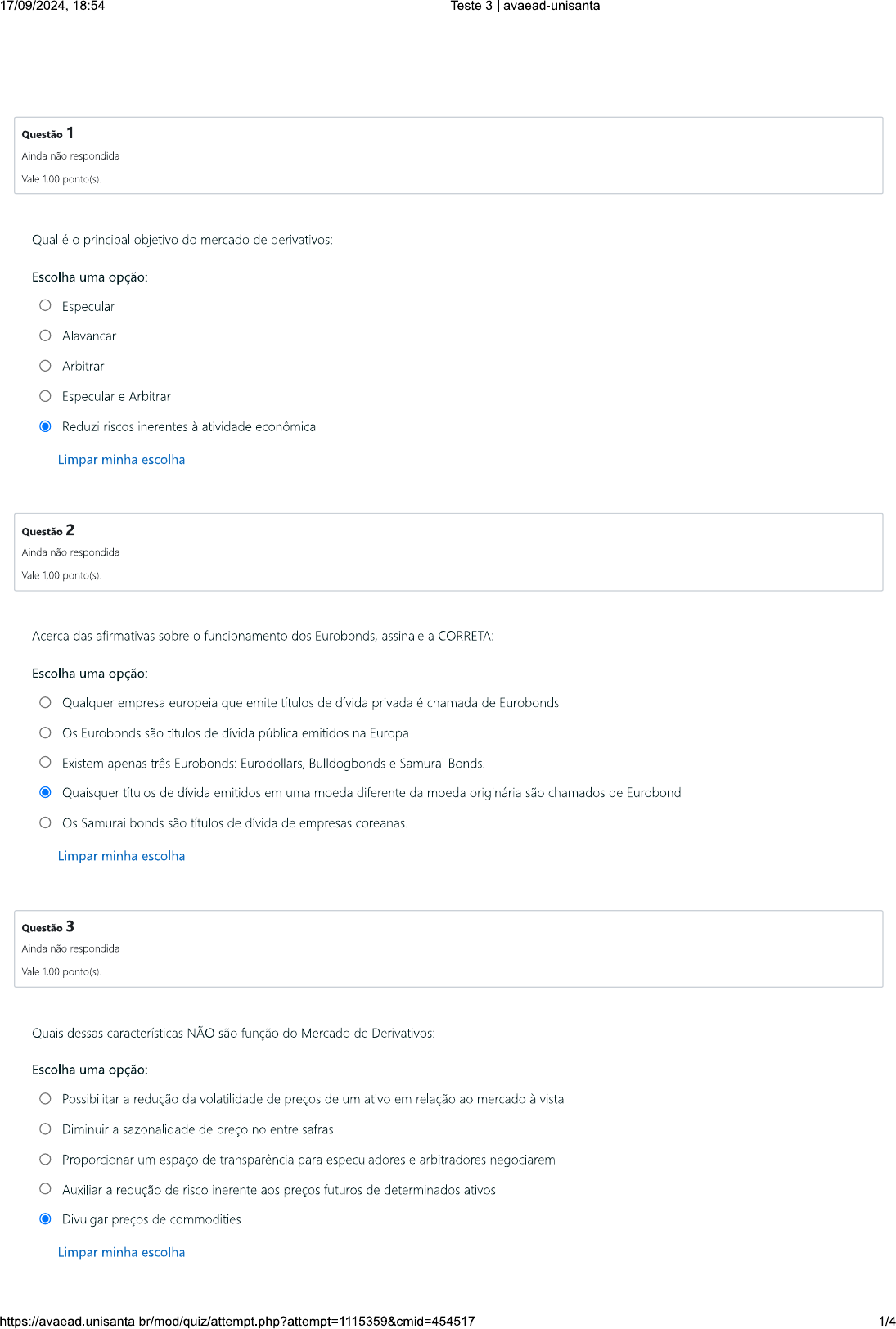Select 'Auxiliar a redução de risco' option
The width and height of the screenshot is (896, 1329).
click(x=46, y=1189)
